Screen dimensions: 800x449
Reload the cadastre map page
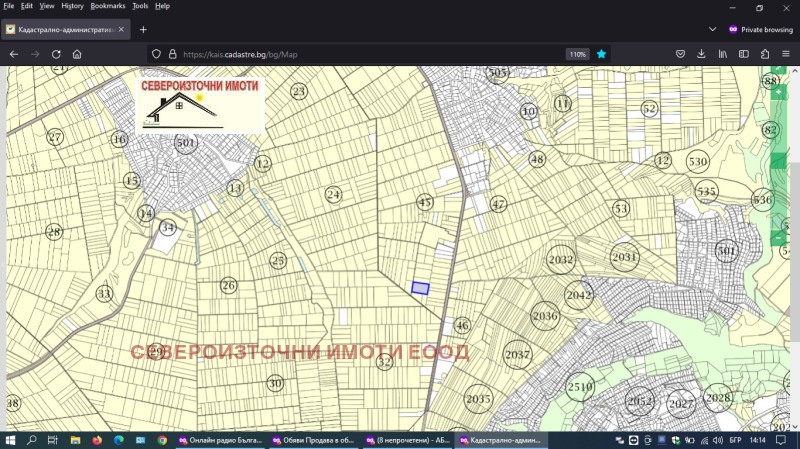[x=56, y=54]
